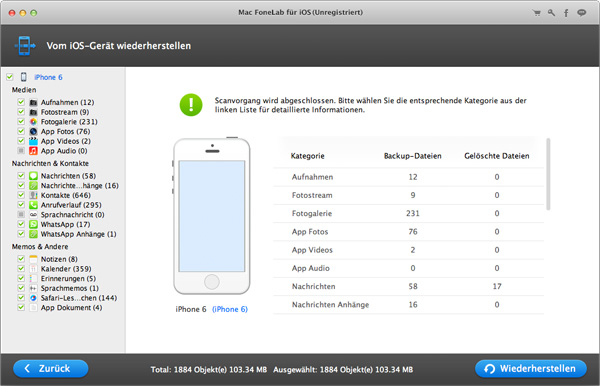
Task: Toggle the Fotostream (9) checkbox
Action: (21, 112)
